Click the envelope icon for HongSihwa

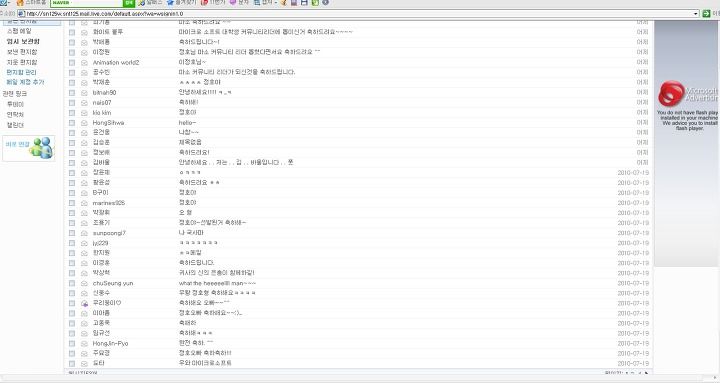click(x=84, y=123)
